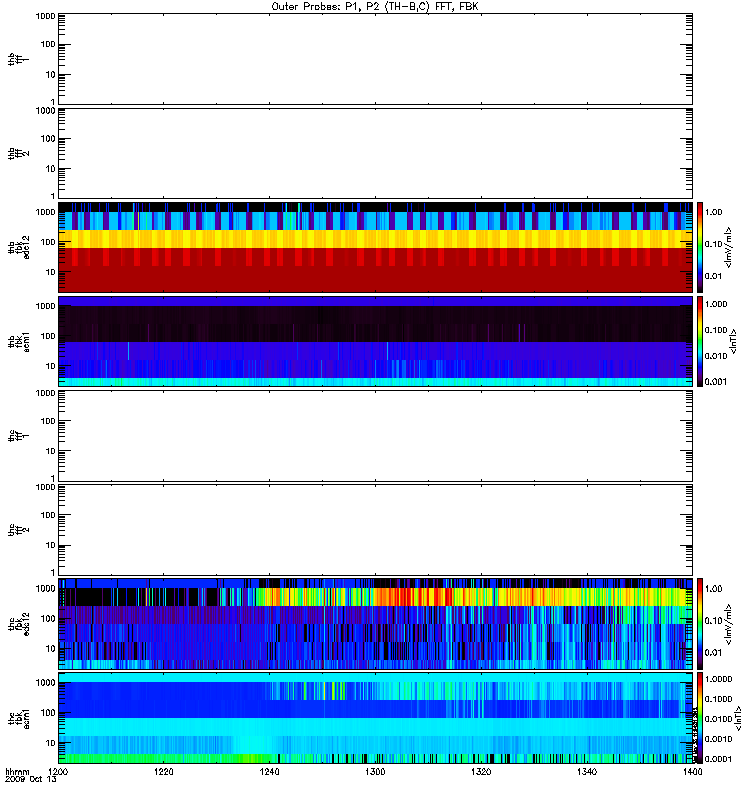The height and width of the screenshot is (800, 750).
Task: Click the 'thb fbk scm1' y-axis panel label
Action: click(18, 341)
